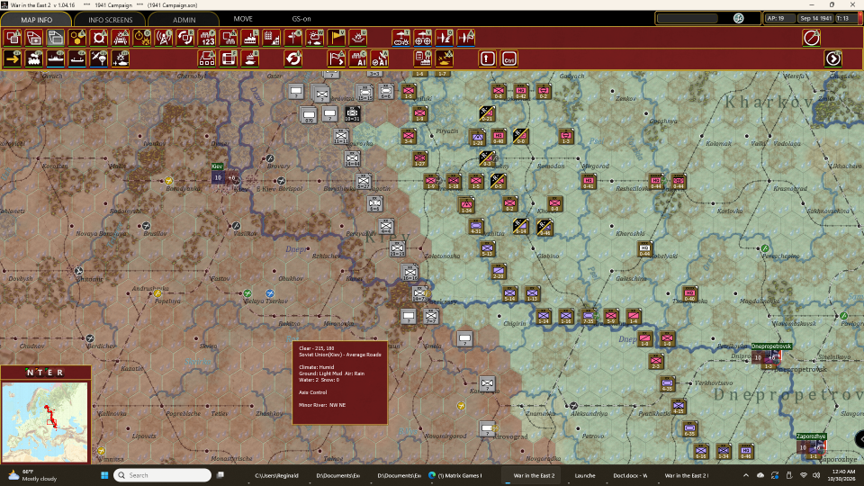Click the airfield with tank icon
This screenshot has height=486, width=864.
(x=401, y=38)
